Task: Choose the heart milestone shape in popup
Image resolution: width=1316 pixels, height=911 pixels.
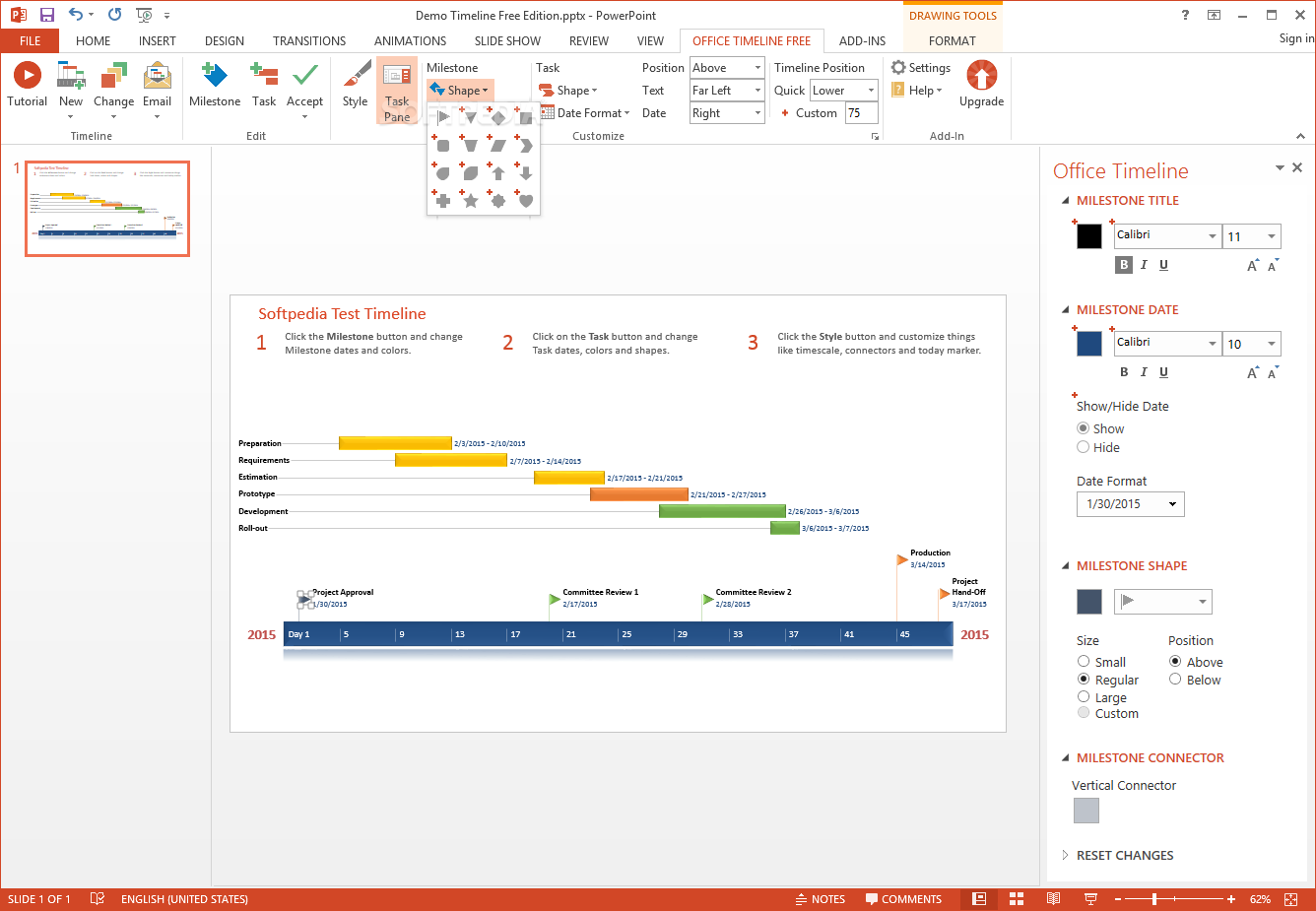Action: point(526,200)
